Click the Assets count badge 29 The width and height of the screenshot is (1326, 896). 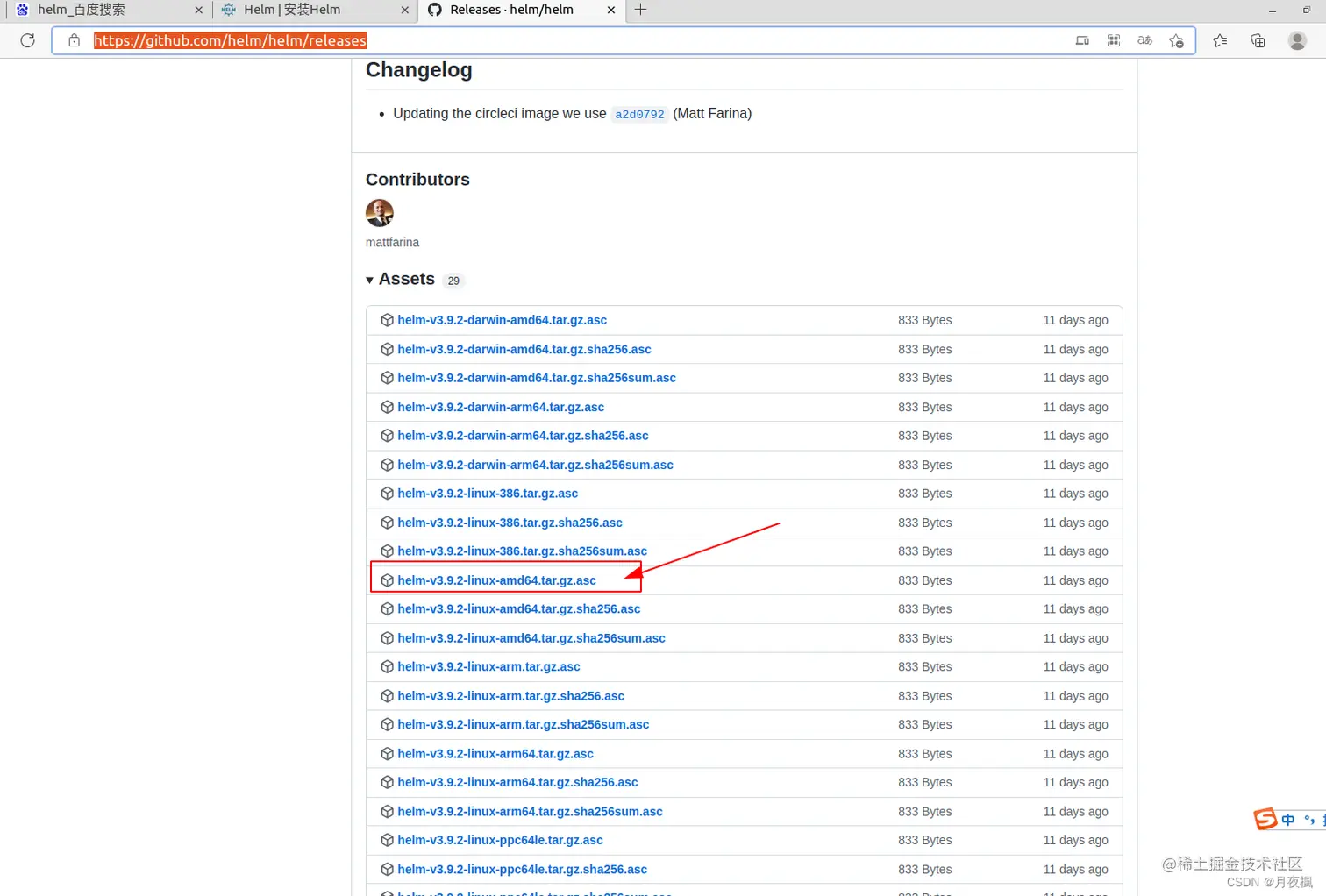(x=453, y=281)
